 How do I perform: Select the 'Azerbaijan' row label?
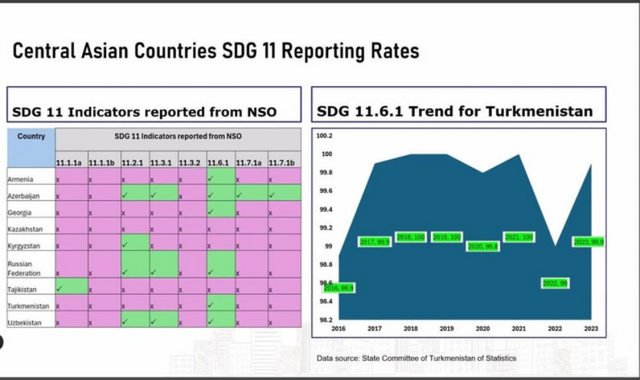[x=24, y=196]
